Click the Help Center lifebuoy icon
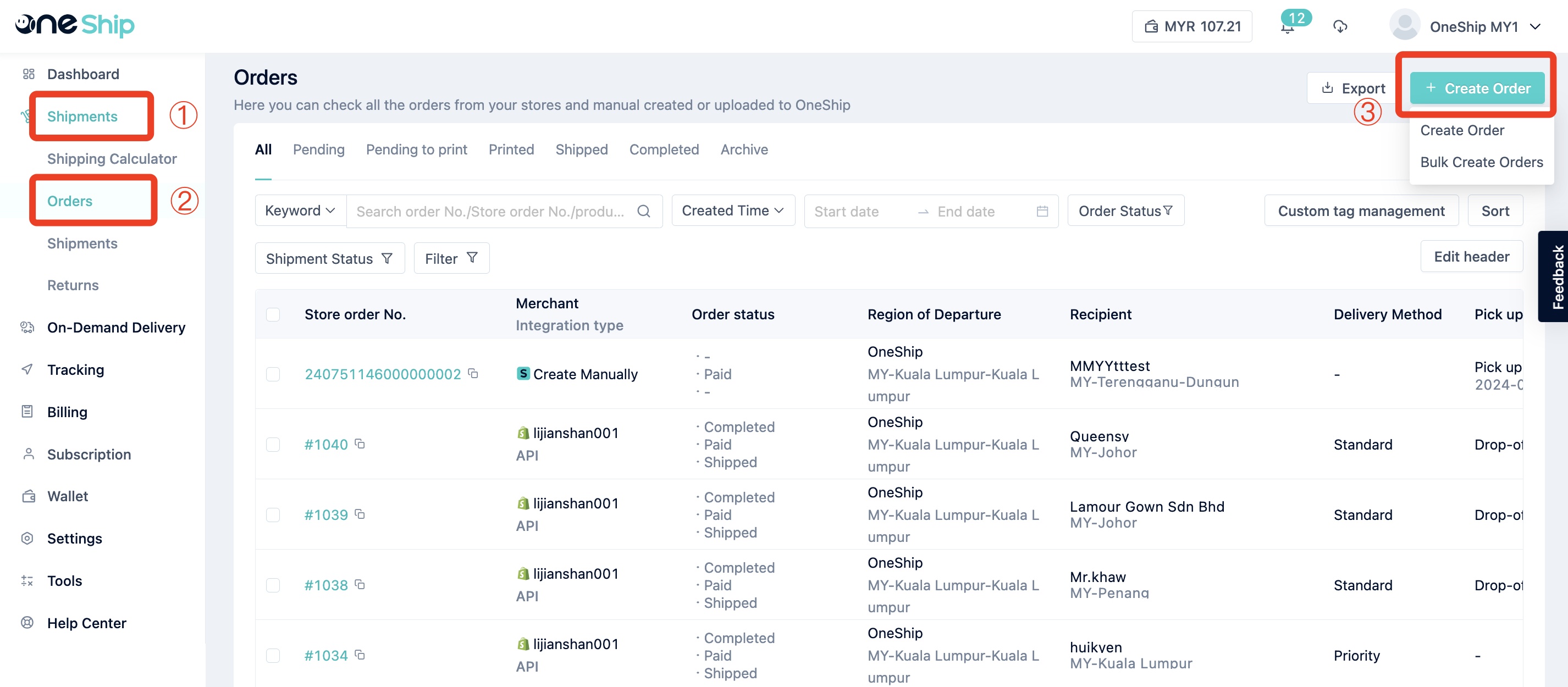This screenshot has width=1568, height=687. coord(27,623)
